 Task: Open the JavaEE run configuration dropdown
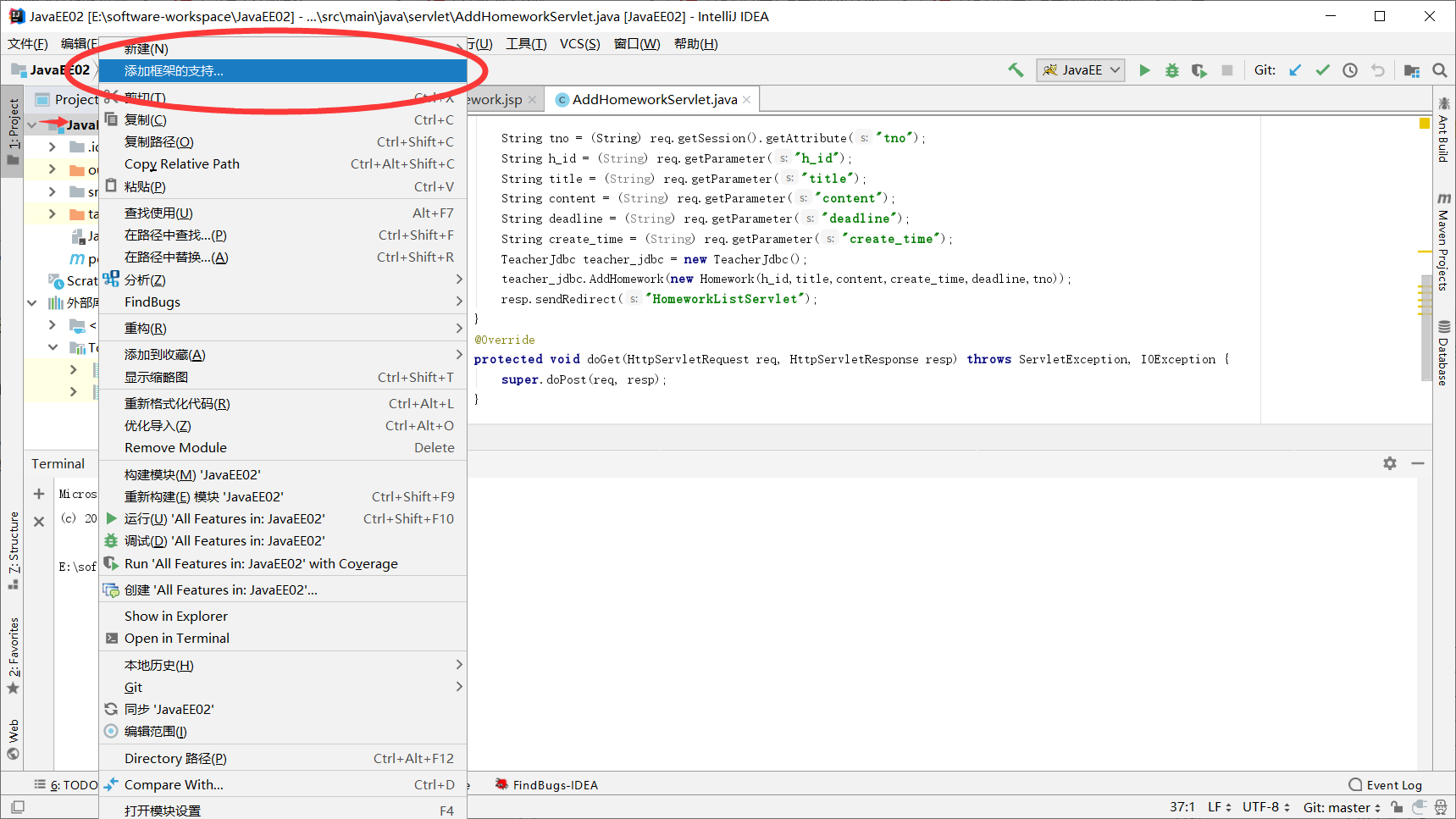coord(1081,70)
